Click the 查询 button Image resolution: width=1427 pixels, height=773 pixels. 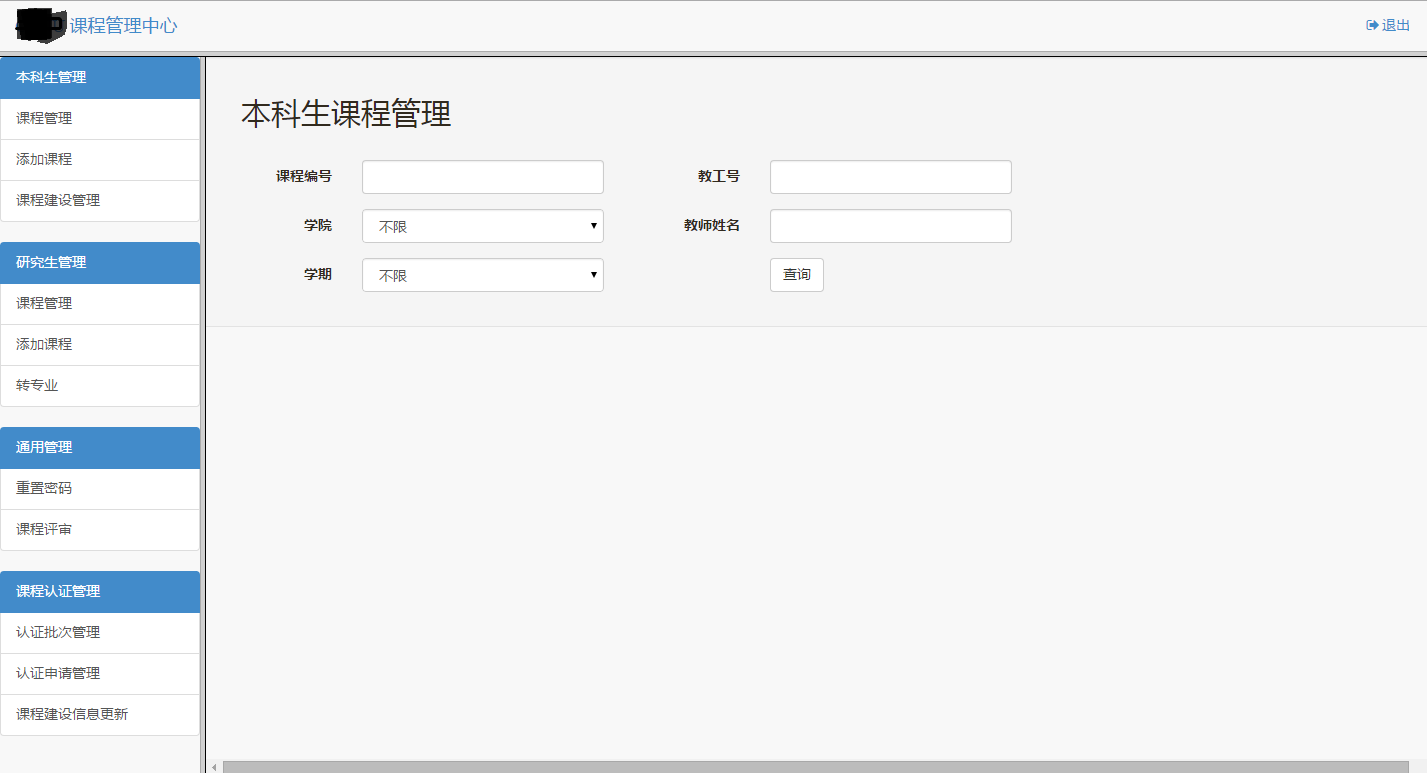[797, 275]
